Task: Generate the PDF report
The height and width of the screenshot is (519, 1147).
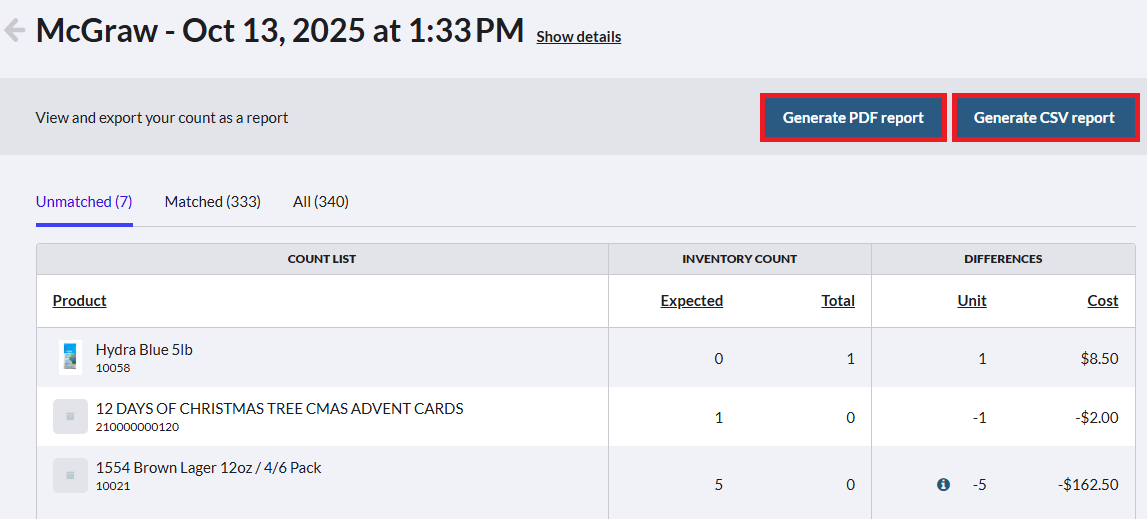Action: [x=853, y=117]
